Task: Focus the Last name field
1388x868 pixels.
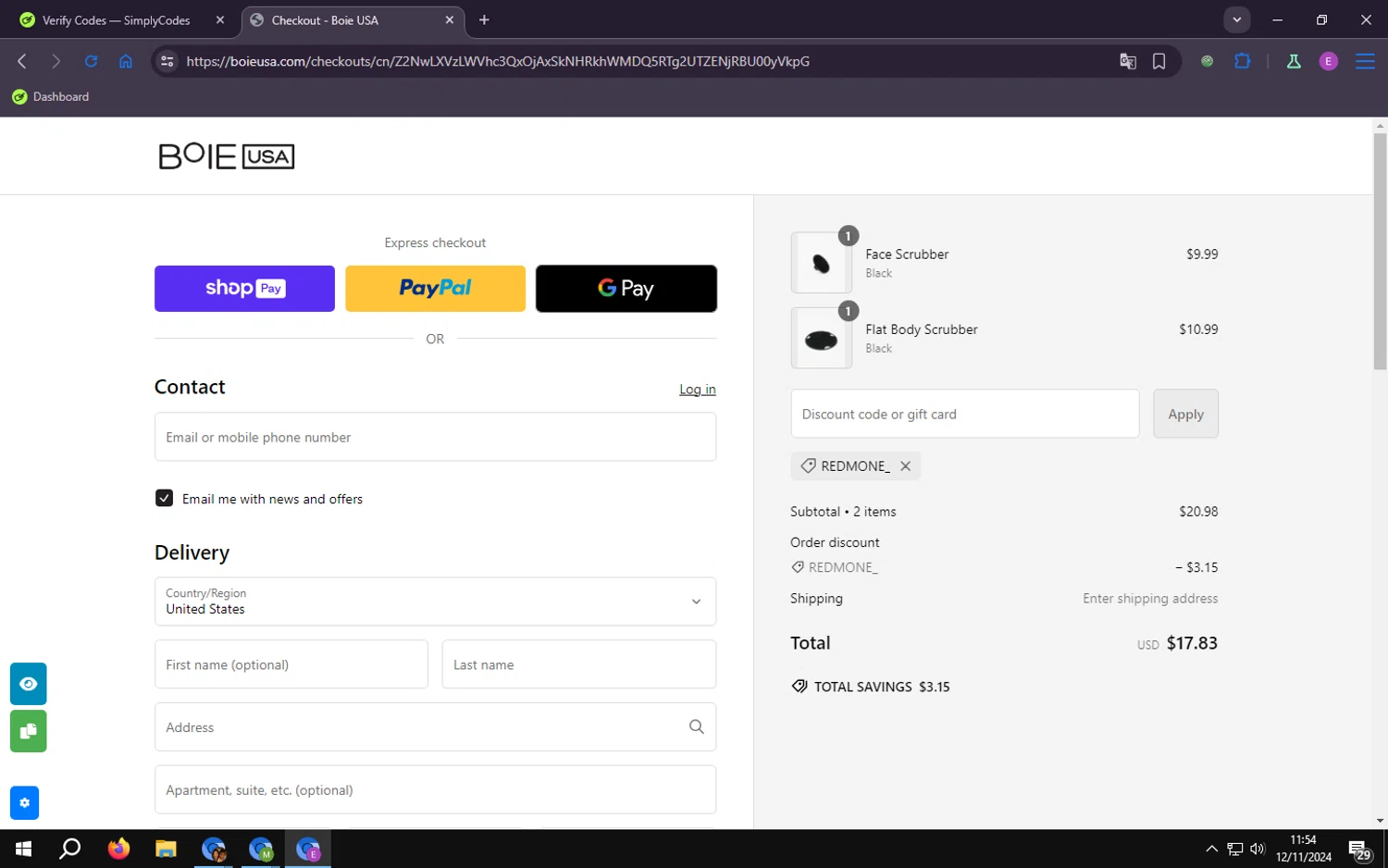Action: [x=579, y=664]
